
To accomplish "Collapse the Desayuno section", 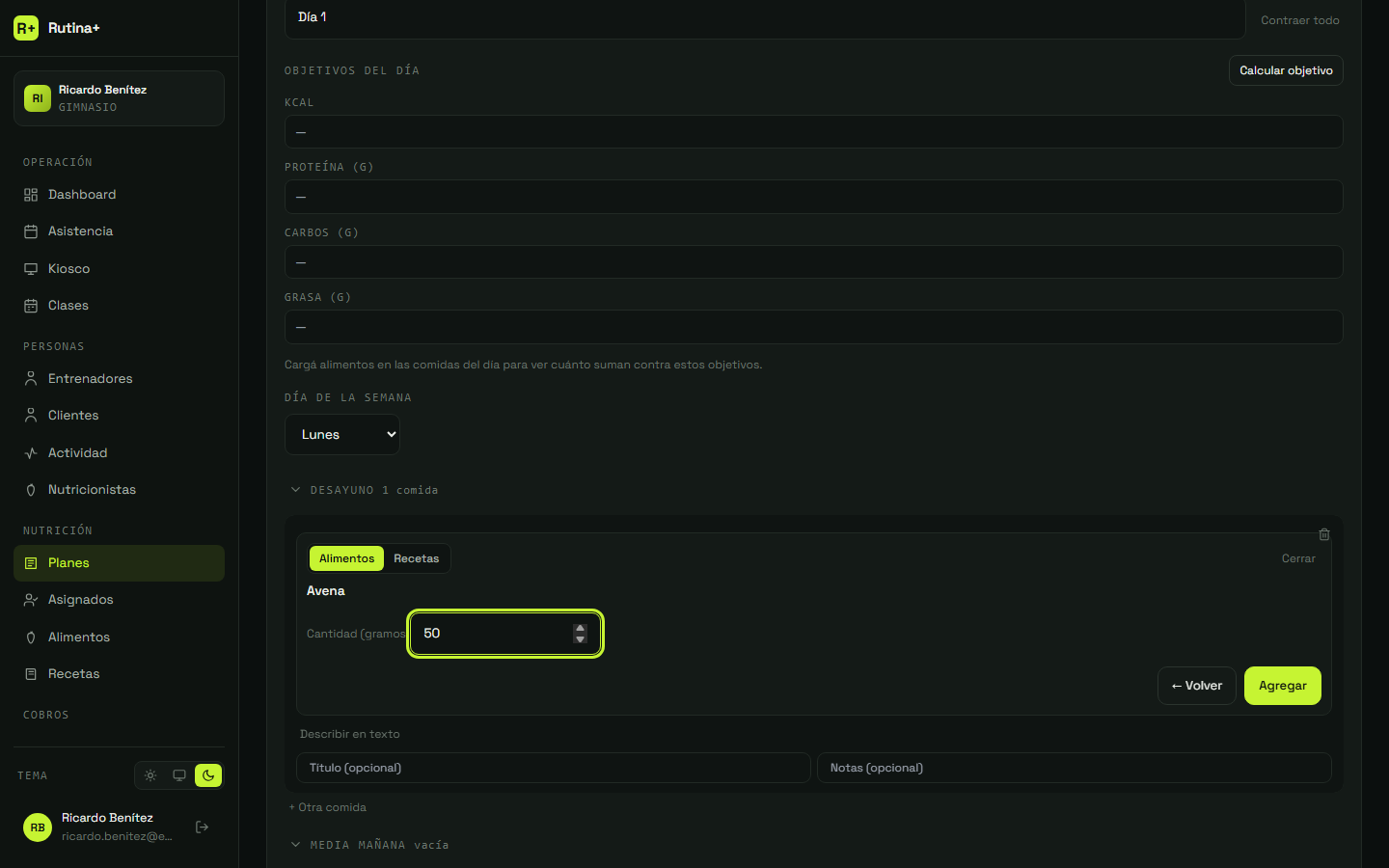I will pos(364,490).
